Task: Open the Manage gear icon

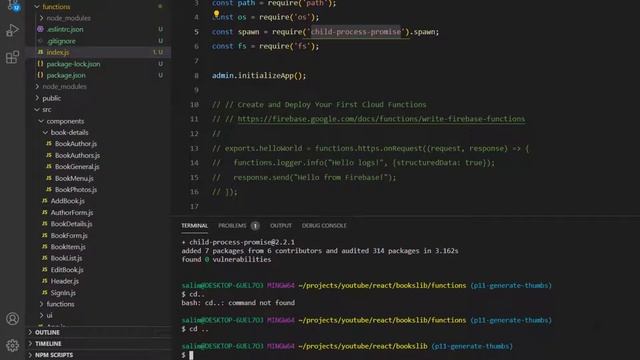Action: tap(12, 345)
